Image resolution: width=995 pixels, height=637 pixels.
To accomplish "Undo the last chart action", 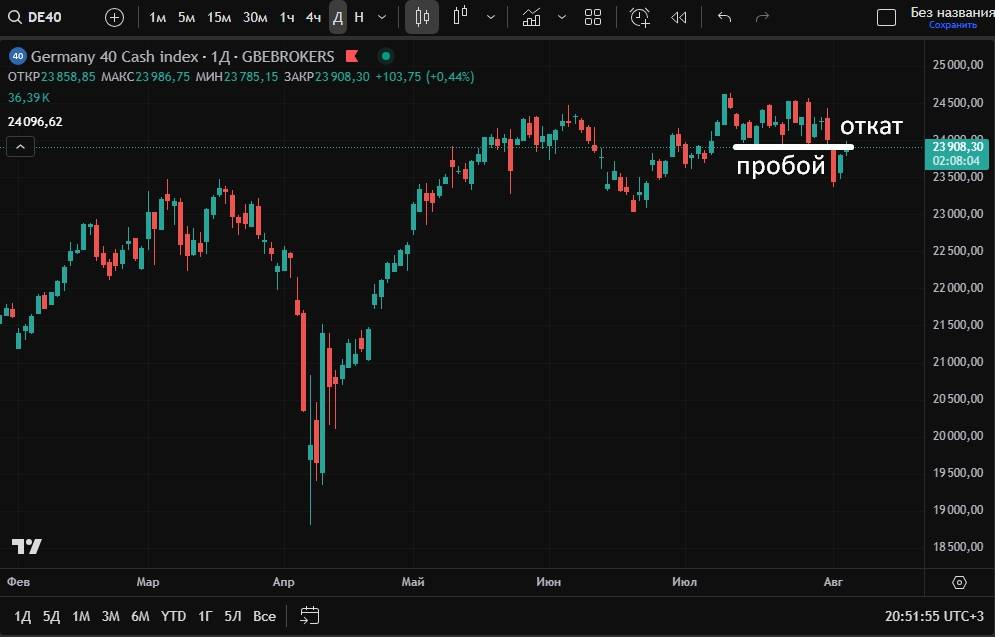I will pos(725,17).
